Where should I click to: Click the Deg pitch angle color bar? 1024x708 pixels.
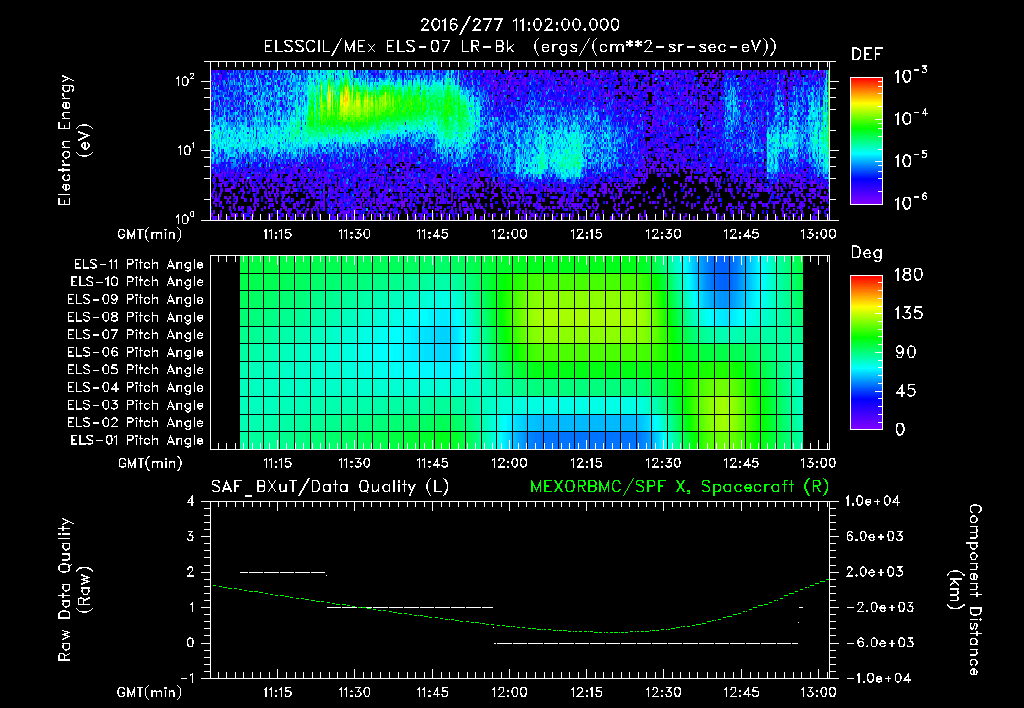pyautogui.click(x=866, y=353)
